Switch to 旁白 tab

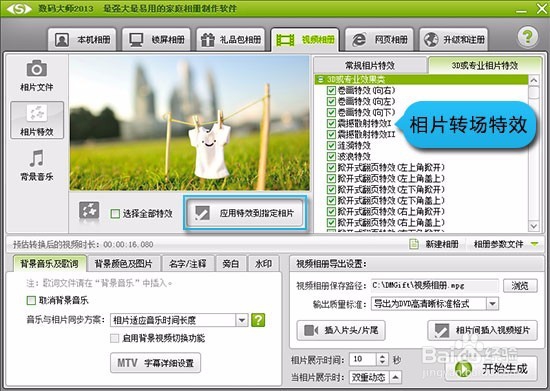[x=230, y=264]
